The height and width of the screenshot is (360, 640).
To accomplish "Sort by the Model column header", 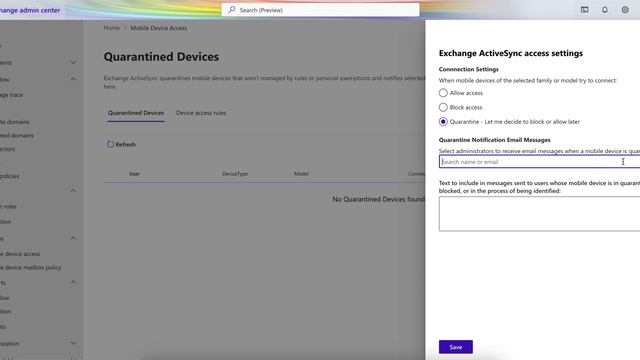I will [301, 174].
